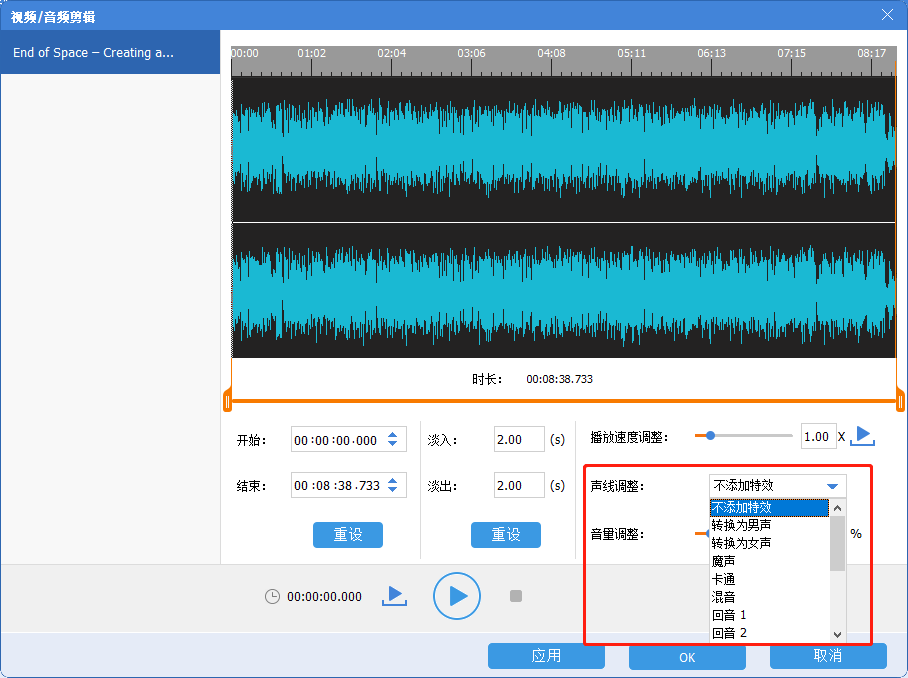
Task: Pick 回音 1 from the list
Action: (x=769, y=615)
